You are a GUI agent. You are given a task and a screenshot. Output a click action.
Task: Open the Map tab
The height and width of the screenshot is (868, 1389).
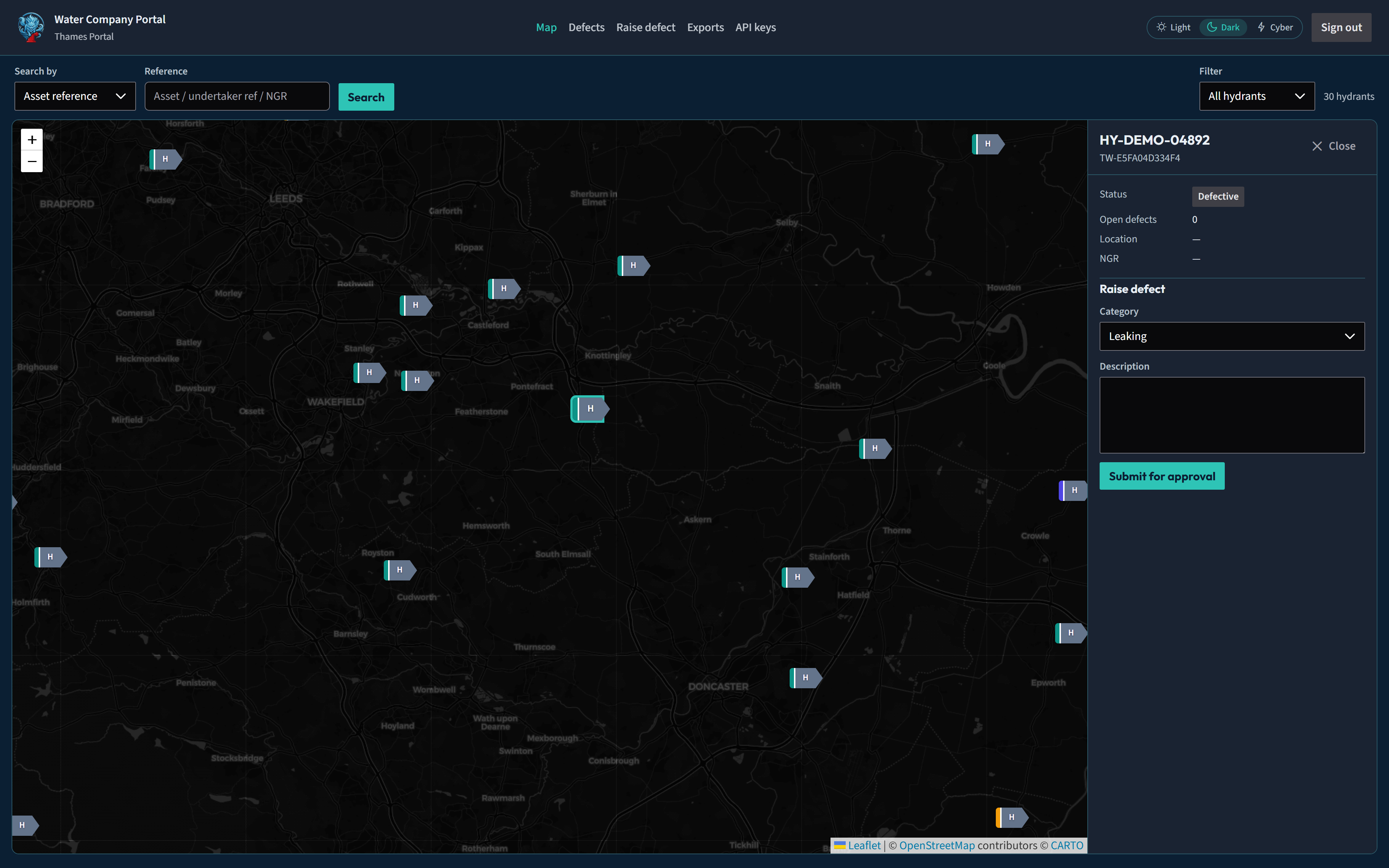point(546,27)
